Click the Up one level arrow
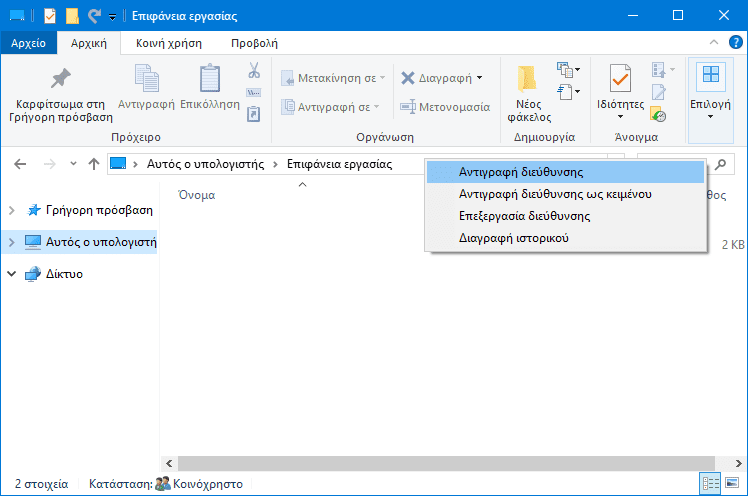Image resolution: width=748 pixels, height=496 pixels. click(94, 164)
